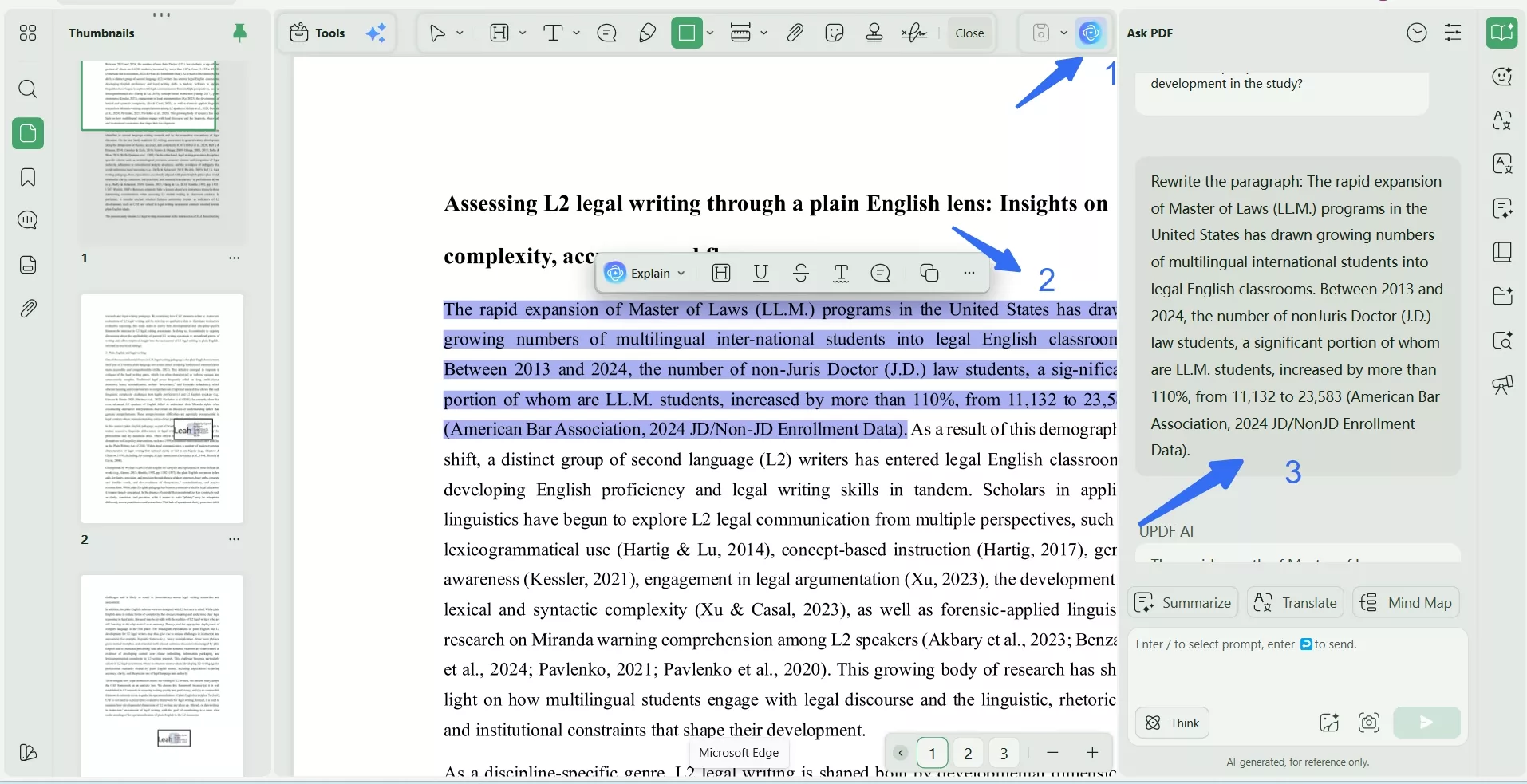Expand the text tool dropdown arrow
This screenshot has width=1527, height=784.
pyautogui.click(x=576, y=33)
